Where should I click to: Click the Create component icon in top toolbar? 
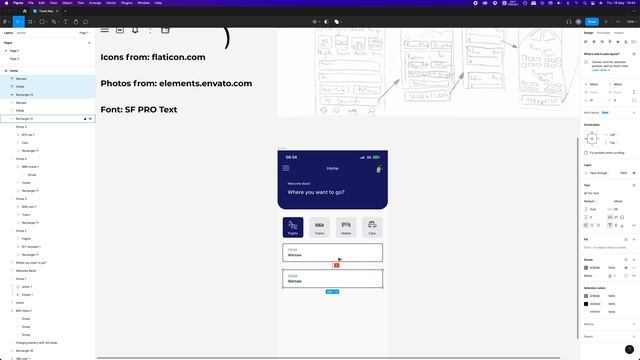pyautogui.click(x=314, y=22)
